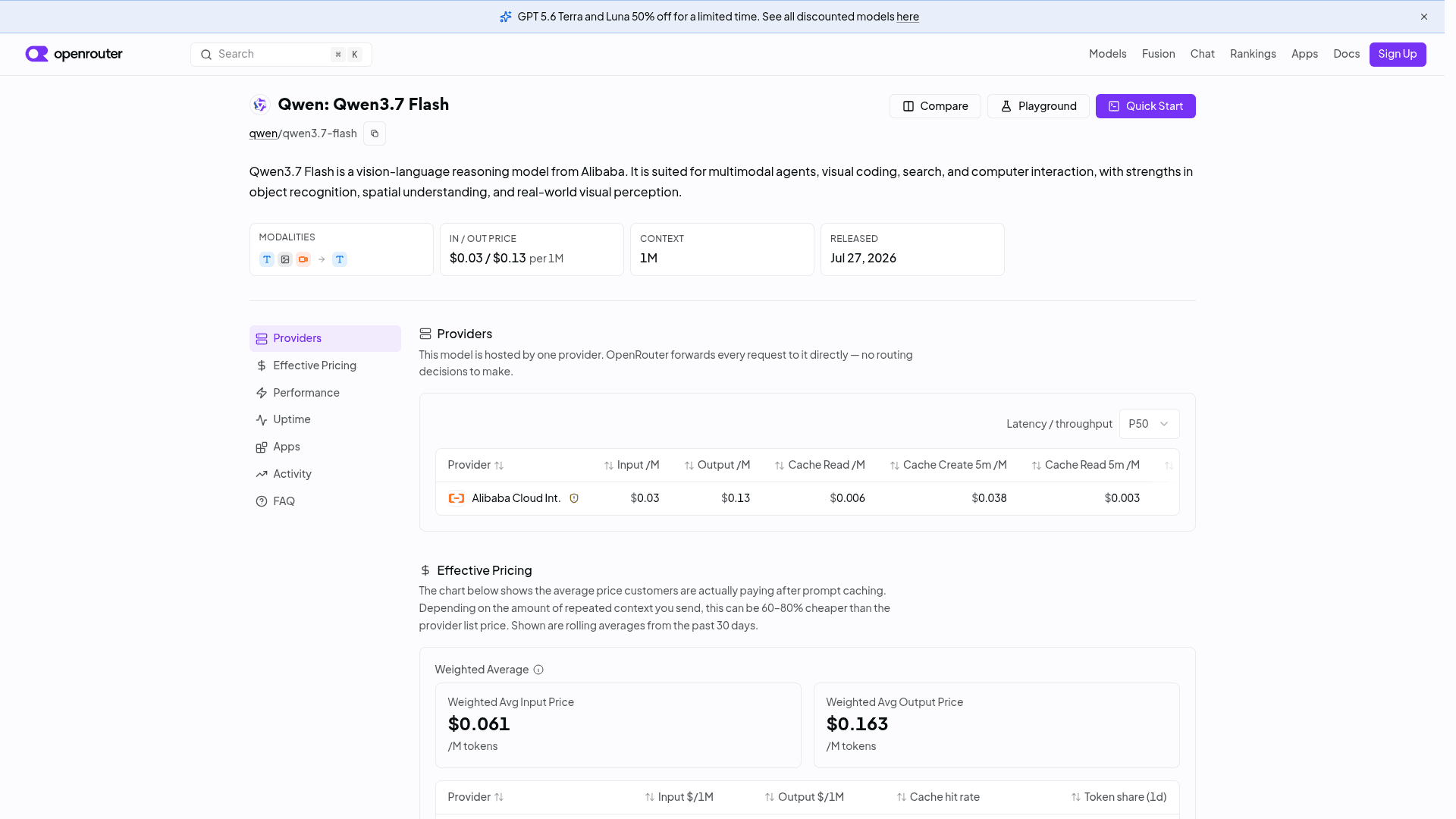Dismiss the promo banner with X
This screenshot has width=1456, height=819.
(x=1424, y=17)
